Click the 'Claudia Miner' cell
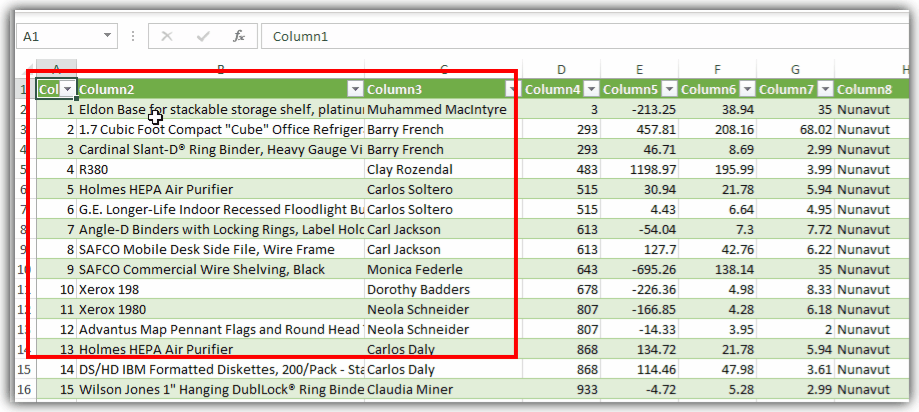Screen dimensions: 919x412 pos(443,390)
